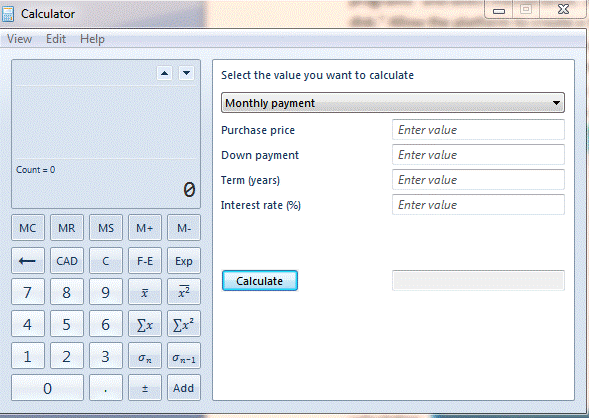Click the Calculate button

[x=260, y=281]
